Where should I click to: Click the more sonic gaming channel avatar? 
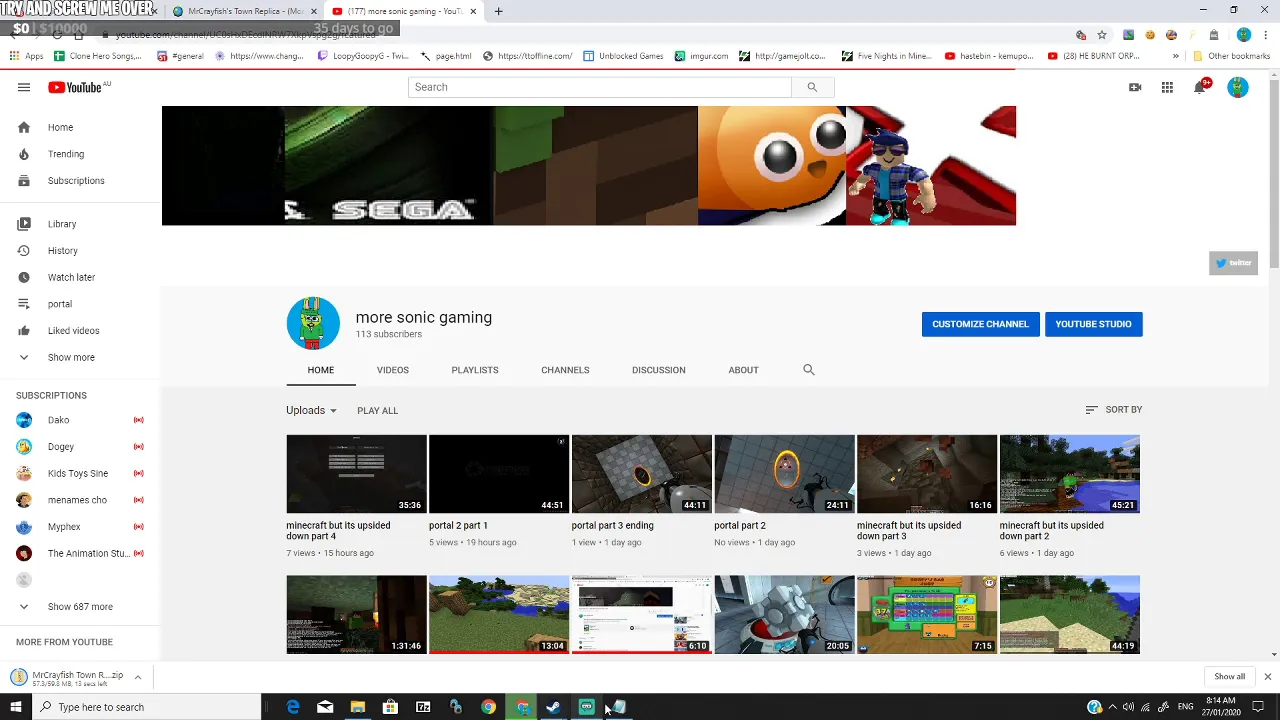tap(313, 323)
